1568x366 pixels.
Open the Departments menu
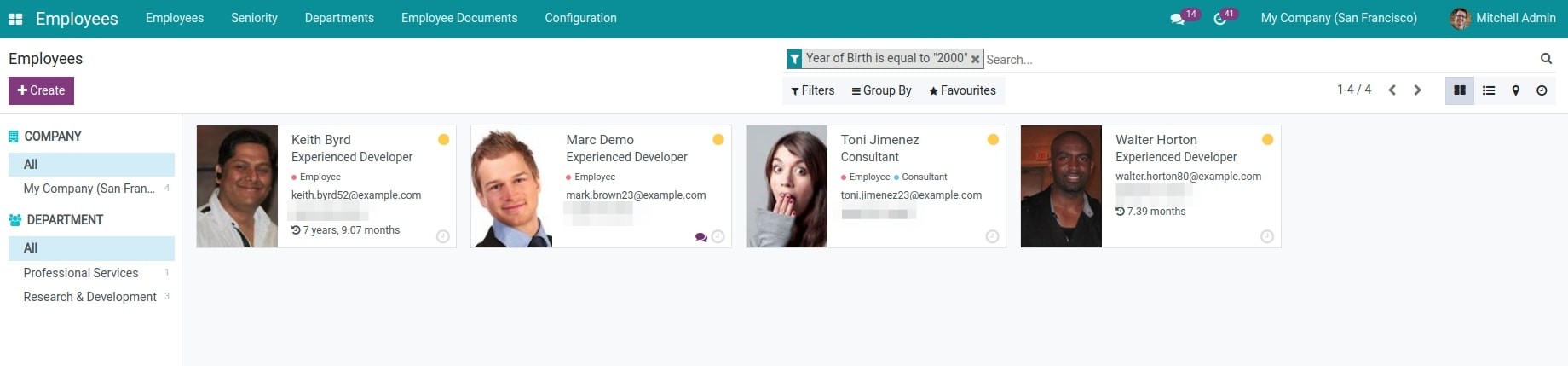pos(339,18)
